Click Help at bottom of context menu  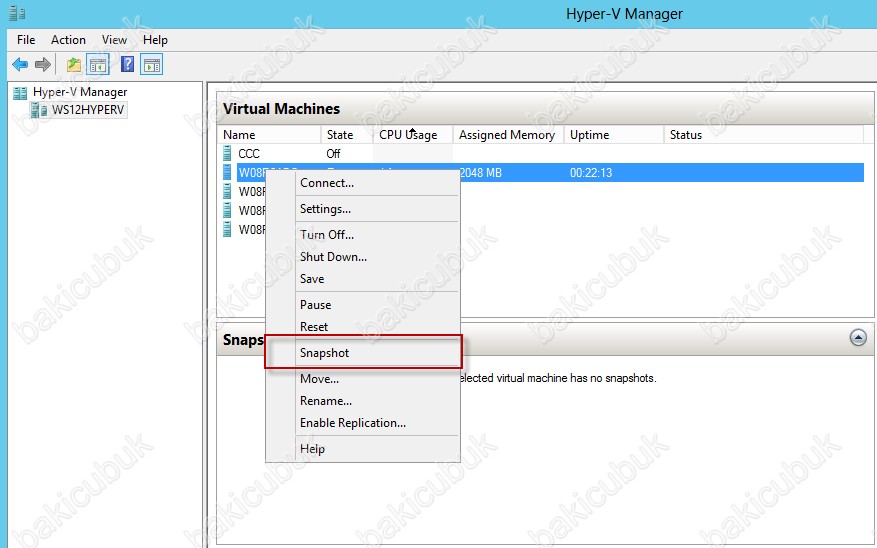(x=362, y=448)
